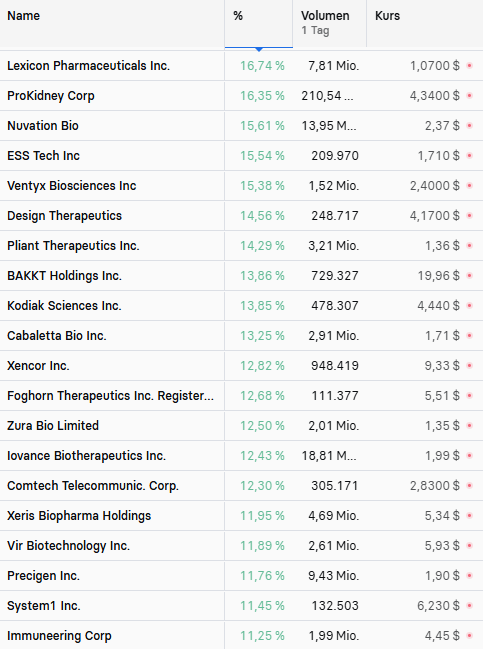The width and height of the screenshot is (483, 649).
Task: Sort table by % column header
Action: (x=238, y=16)
